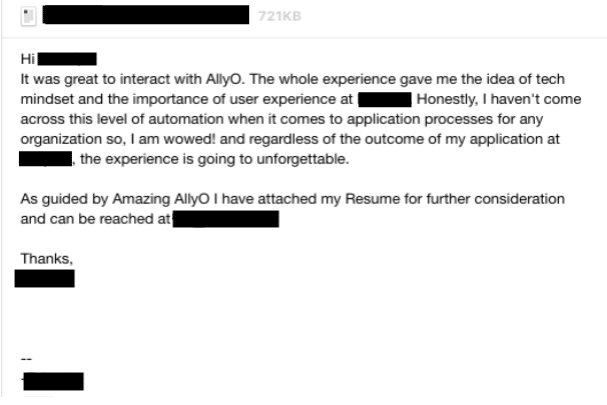Select the redacted name after Hi

(x=67, y=59)
